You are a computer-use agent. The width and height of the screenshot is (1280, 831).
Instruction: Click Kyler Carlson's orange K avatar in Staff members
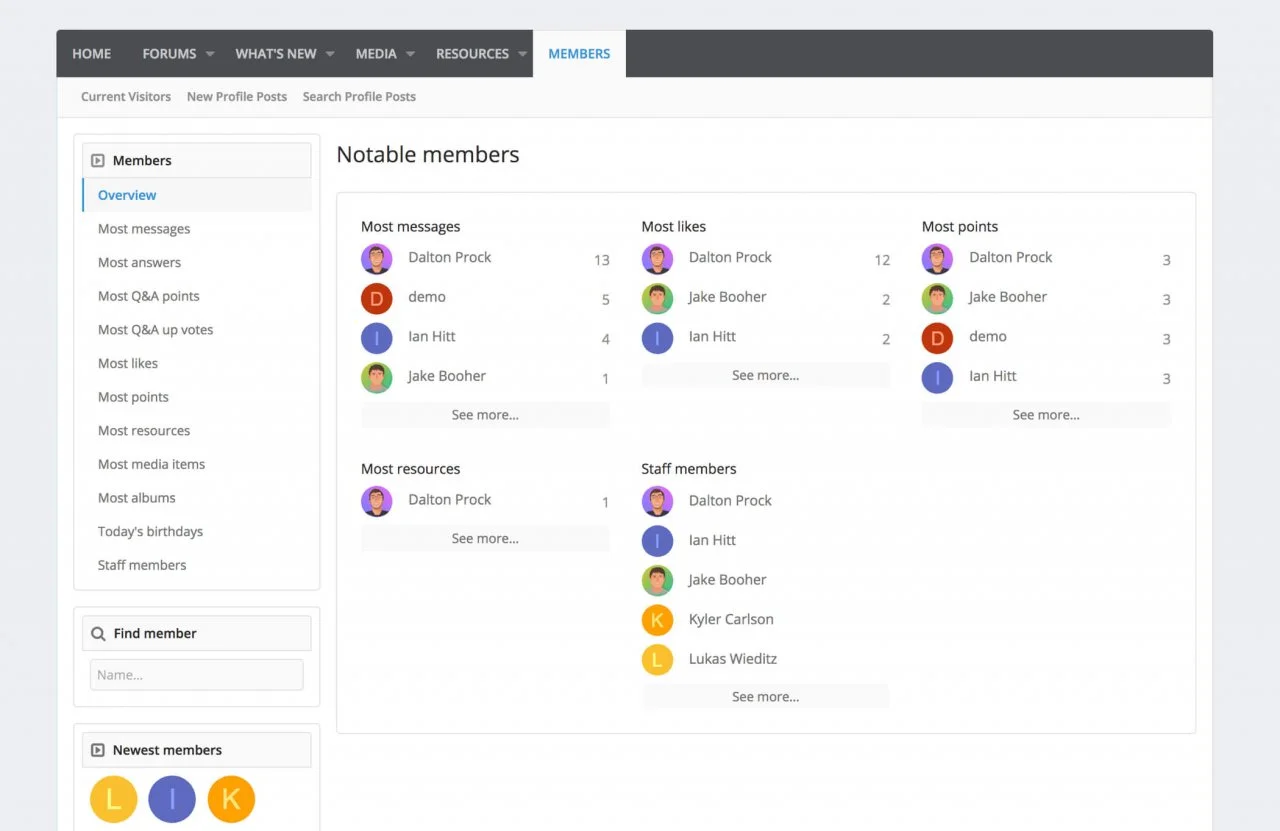[x=657, y=620]
